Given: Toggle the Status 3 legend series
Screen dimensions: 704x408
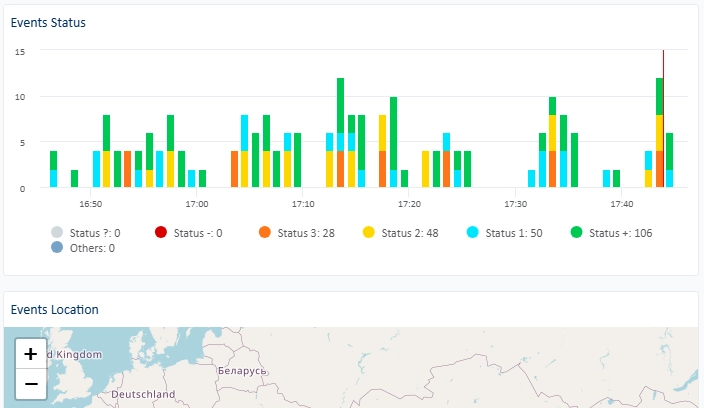Looking at the screenshot, I should (297, 233).
